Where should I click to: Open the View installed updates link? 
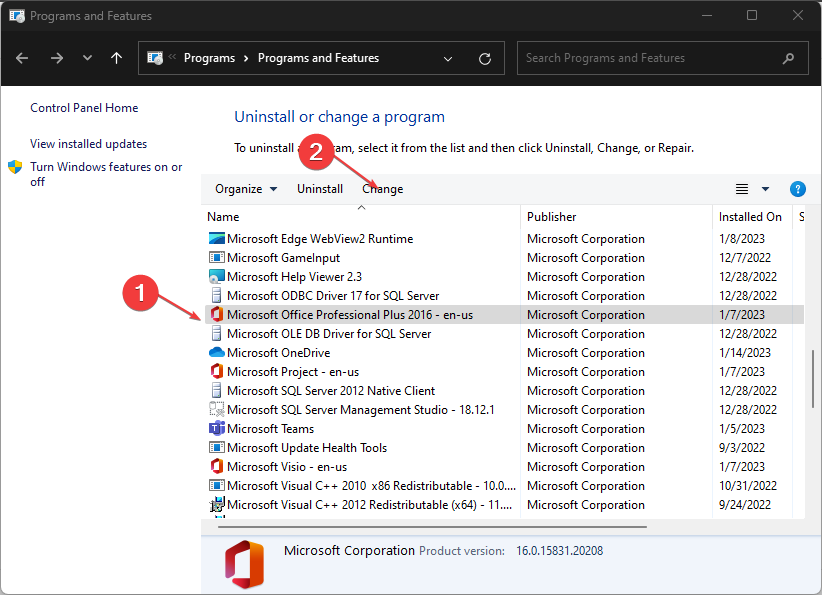(x=88, y=144)
